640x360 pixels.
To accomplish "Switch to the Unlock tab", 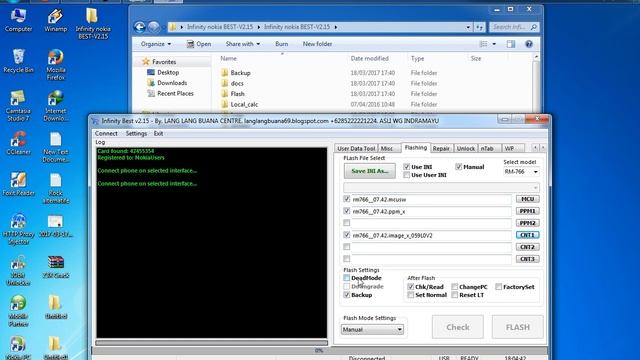I will (465, 149).
